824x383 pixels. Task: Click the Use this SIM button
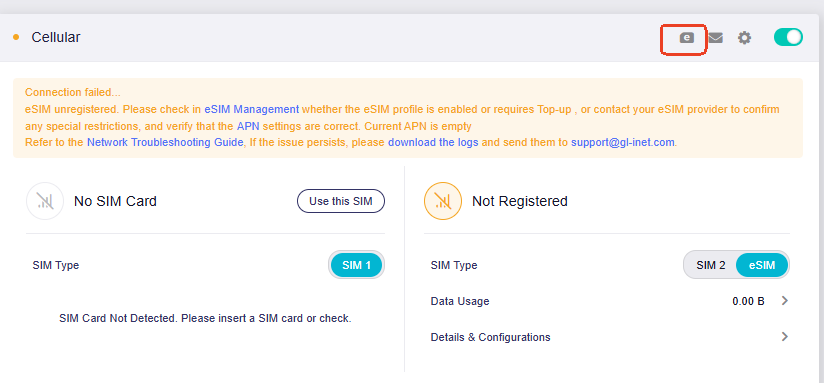point(341,201)
